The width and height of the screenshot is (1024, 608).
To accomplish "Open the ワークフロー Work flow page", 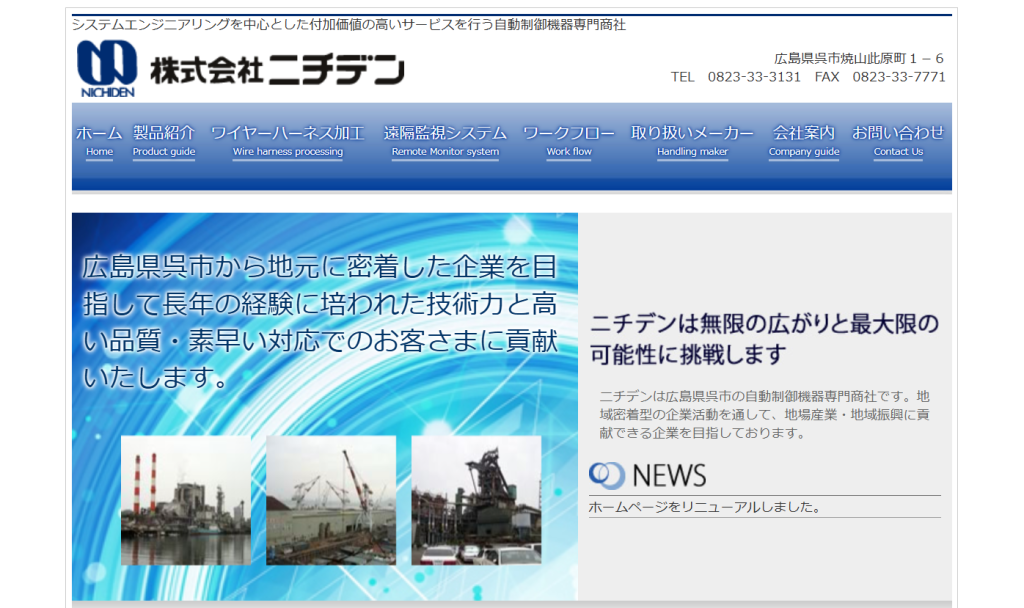I will pyautogui.click(x=569, y=141).
